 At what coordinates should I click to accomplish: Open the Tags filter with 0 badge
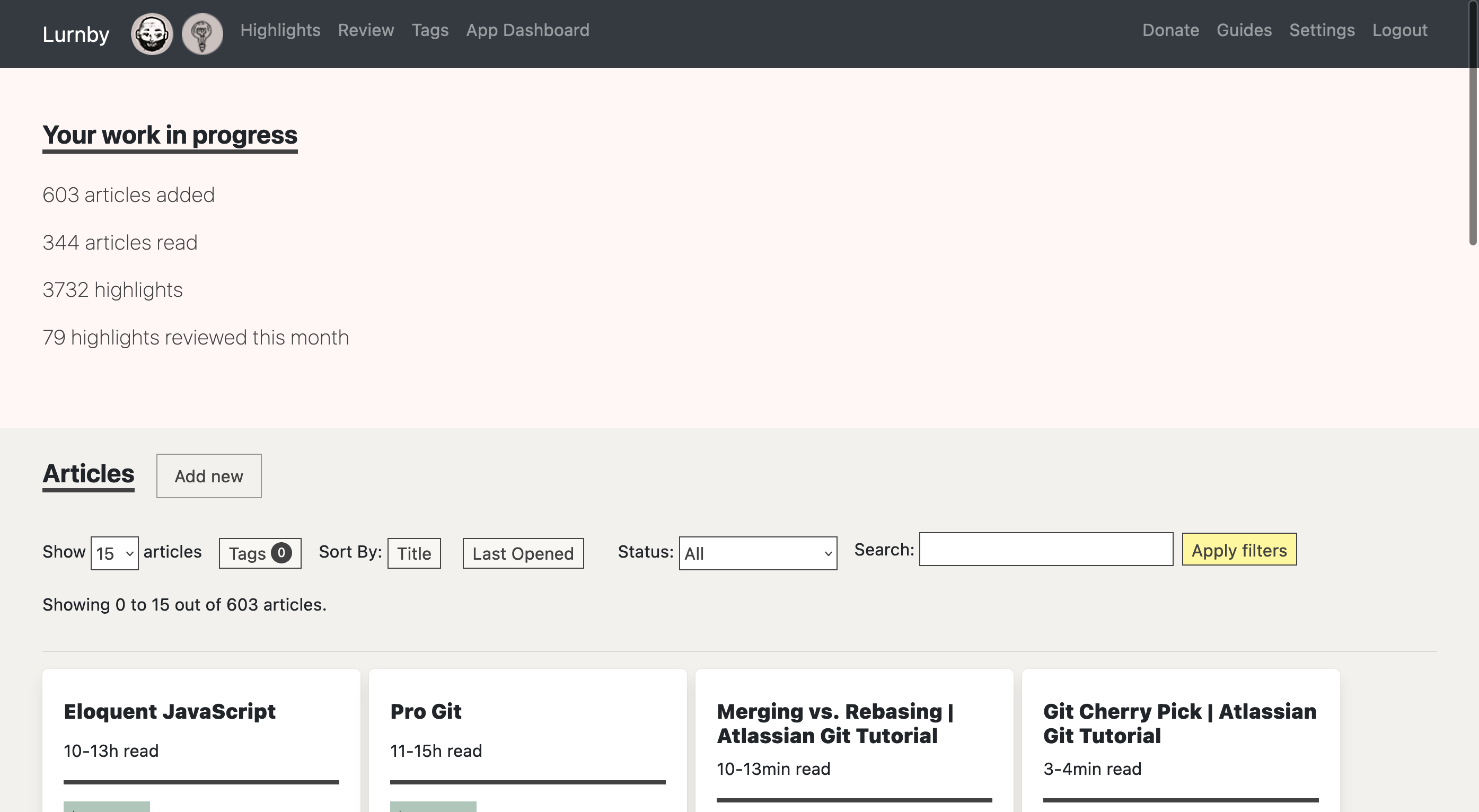(x=260, y=553)
